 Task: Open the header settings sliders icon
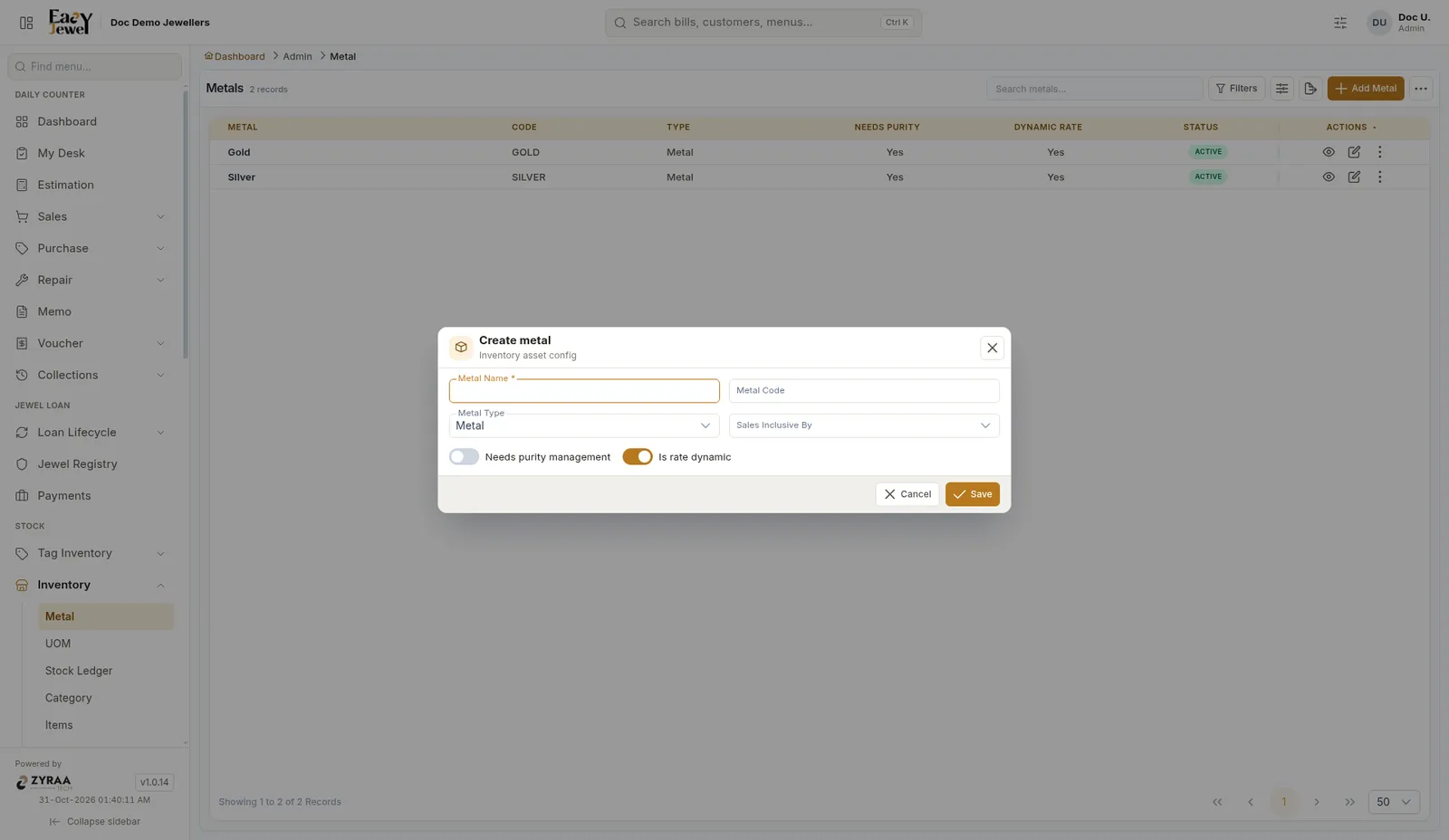1340,23
